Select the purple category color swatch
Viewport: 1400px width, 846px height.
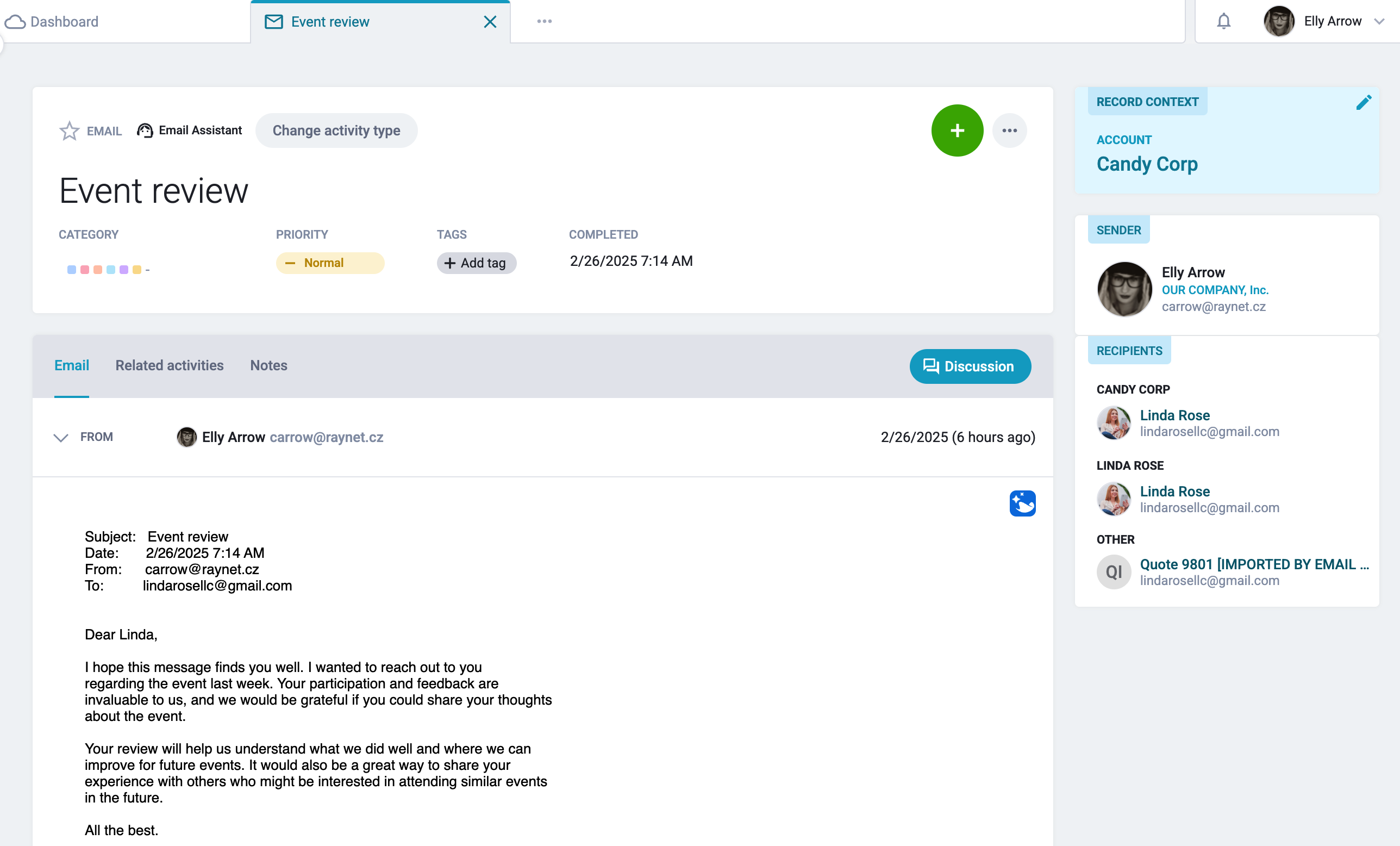pyautogui.click(x=124, y=270)
